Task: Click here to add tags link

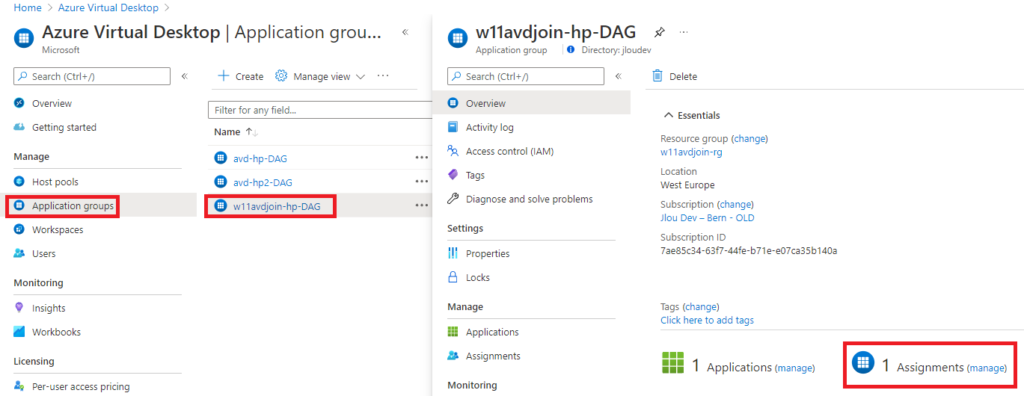Action: click(707, 320)
